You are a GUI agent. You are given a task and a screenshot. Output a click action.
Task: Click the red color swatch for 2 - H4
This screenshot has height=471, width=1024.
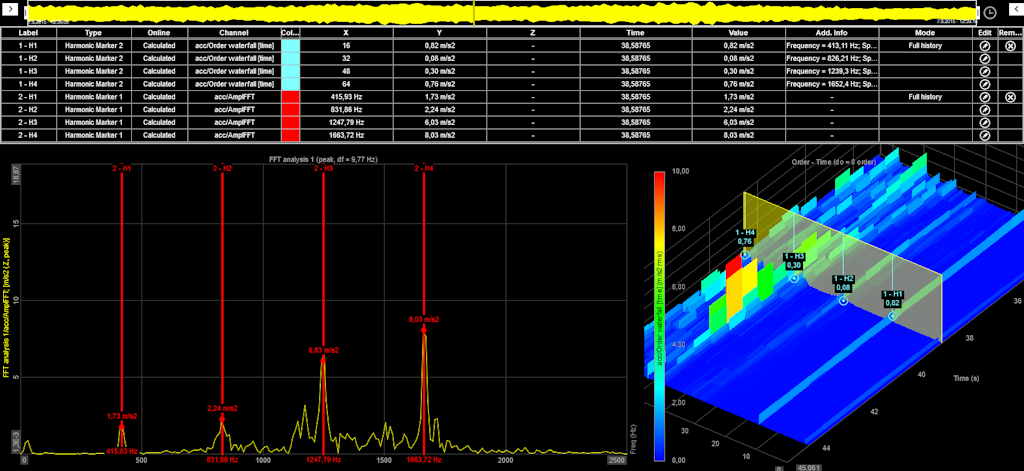point(291,135)
